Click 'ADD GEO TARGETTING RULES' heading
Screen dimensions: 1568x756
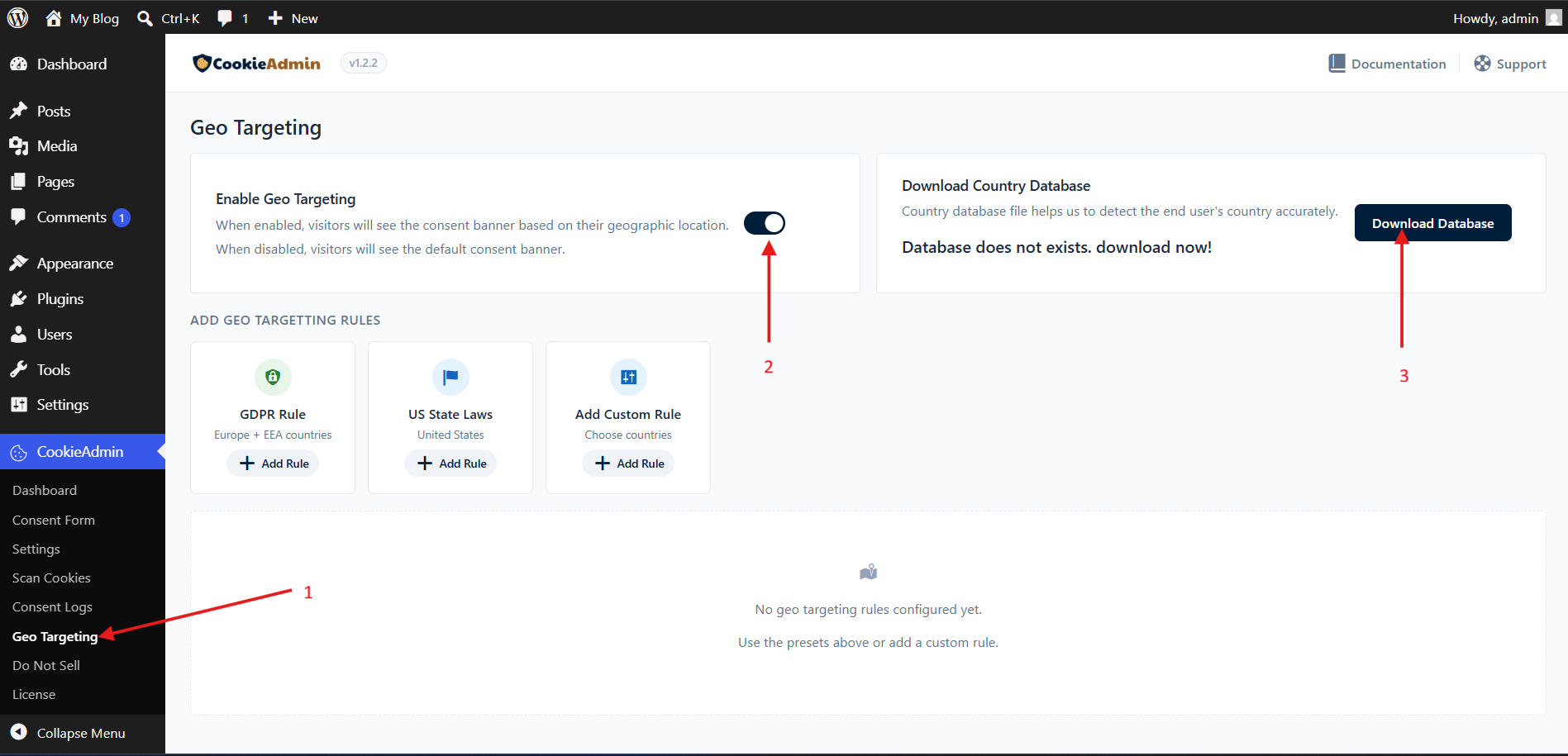point(285,321)
